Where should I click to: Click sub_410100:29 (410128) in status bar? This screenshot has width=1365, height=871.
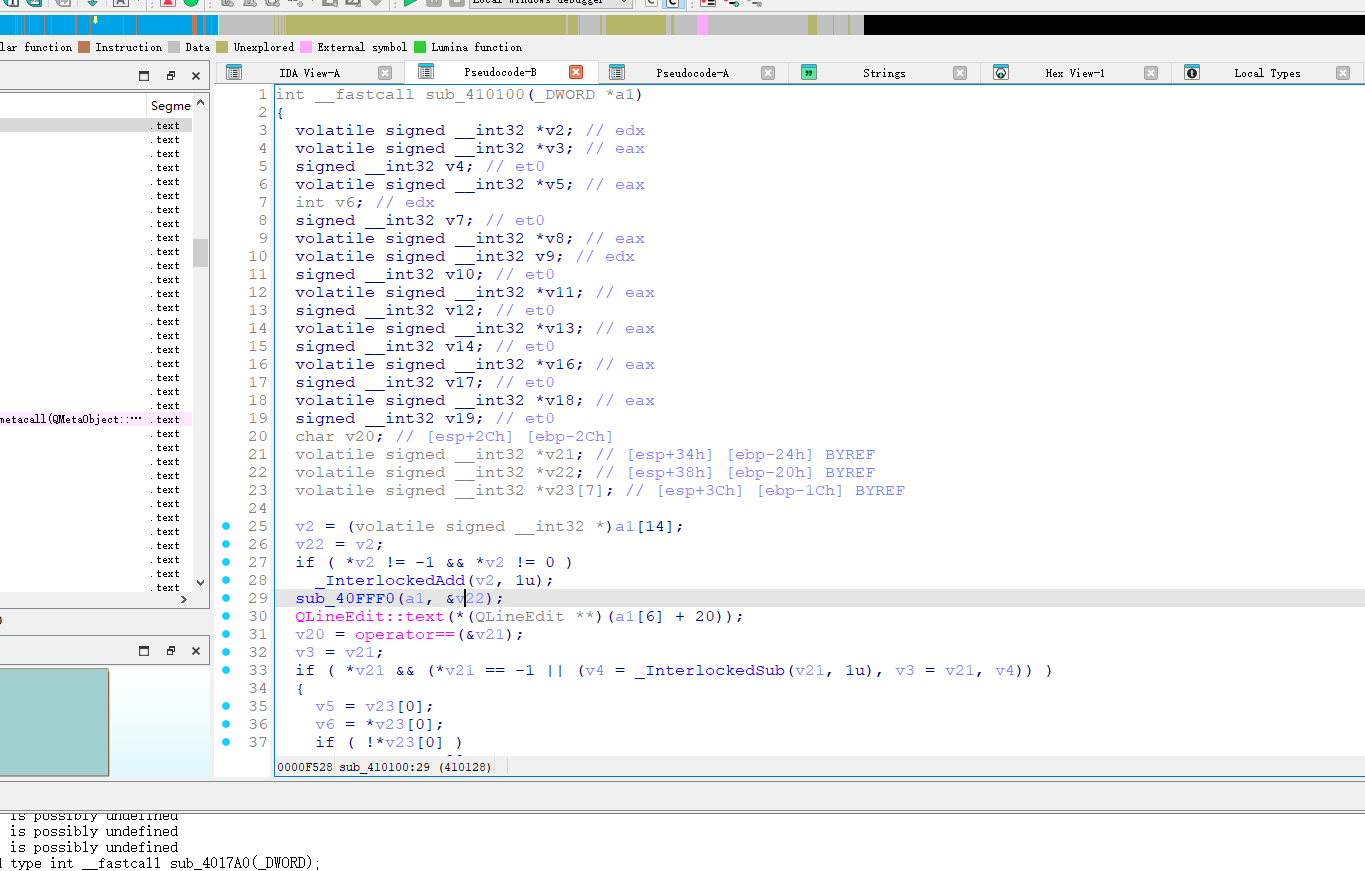point(414,766)
